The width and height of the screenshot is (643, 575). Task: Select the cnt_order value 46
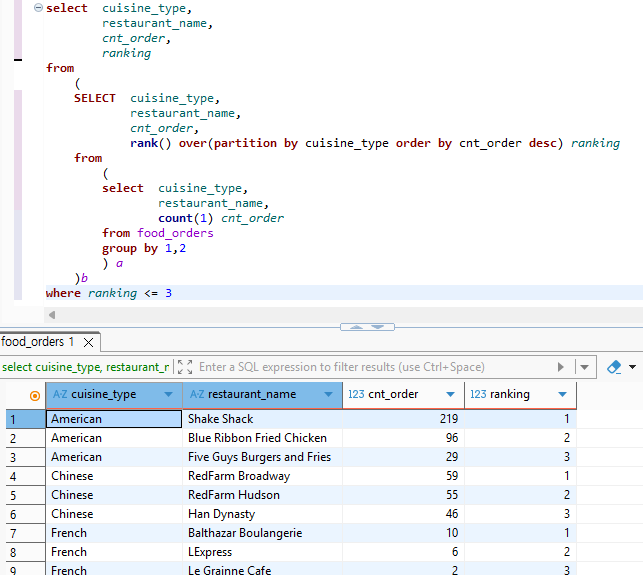(x=404, y=514)
